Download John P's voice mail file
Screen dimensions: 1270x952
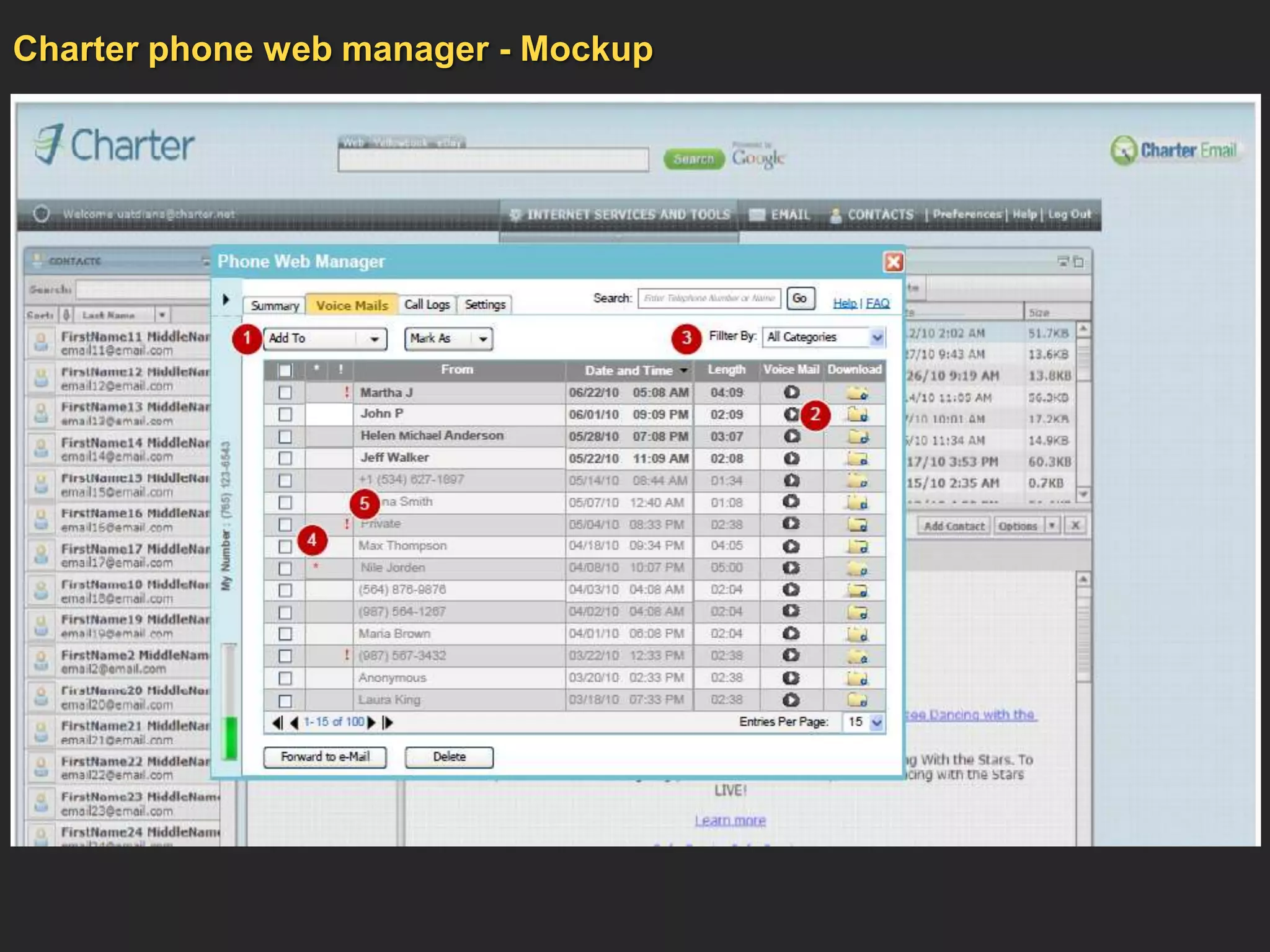pyautogui.click(x=858, y=415)
